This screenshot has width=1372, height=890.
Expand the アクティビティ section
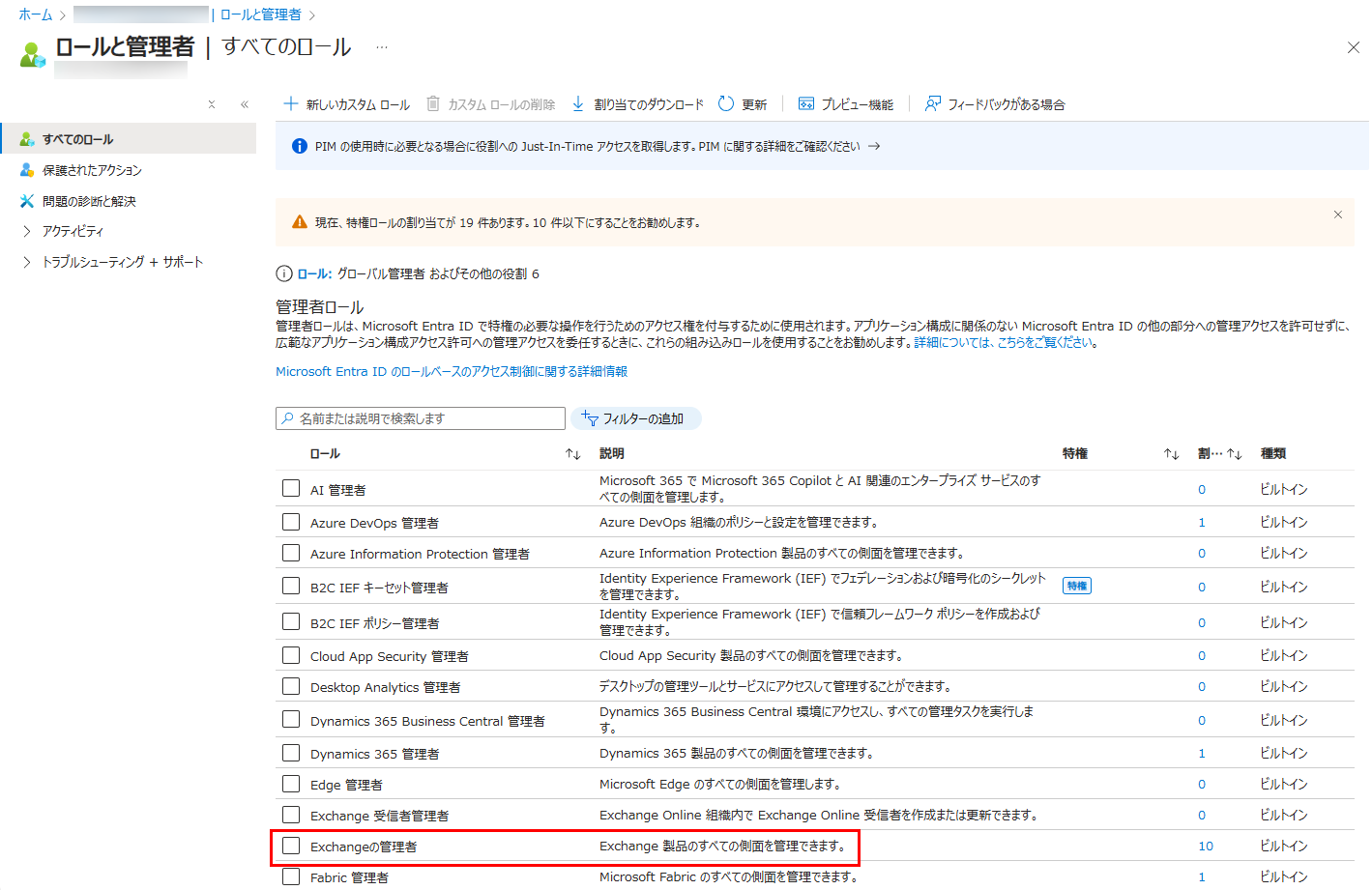point(27,231)
